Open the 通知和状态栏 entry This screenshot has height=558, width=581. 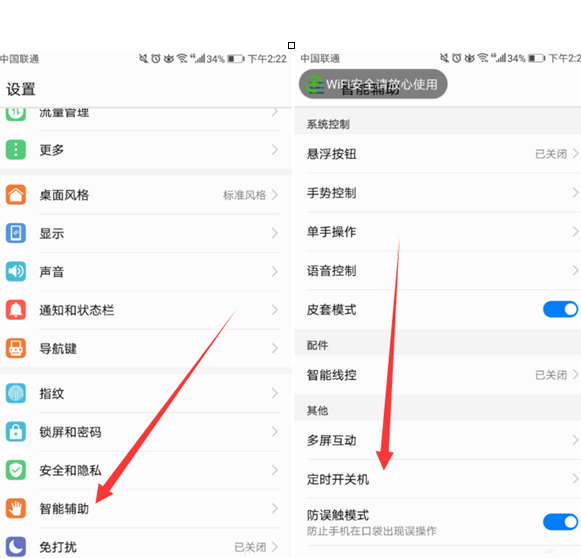point(146,310)
